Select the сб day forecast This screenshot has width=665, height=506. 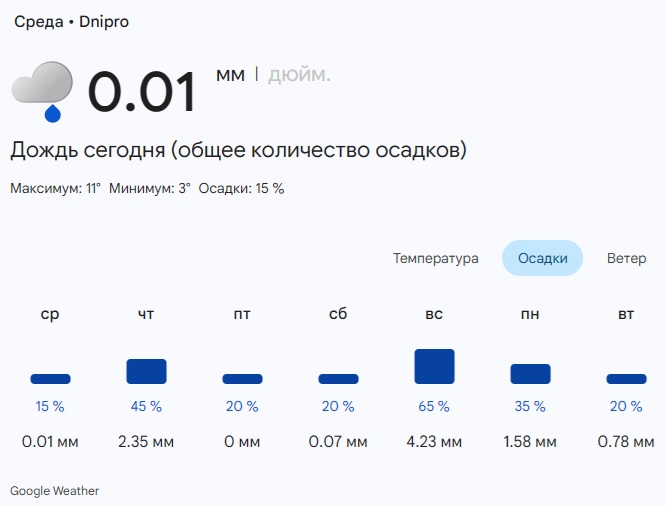pos(338,315)
